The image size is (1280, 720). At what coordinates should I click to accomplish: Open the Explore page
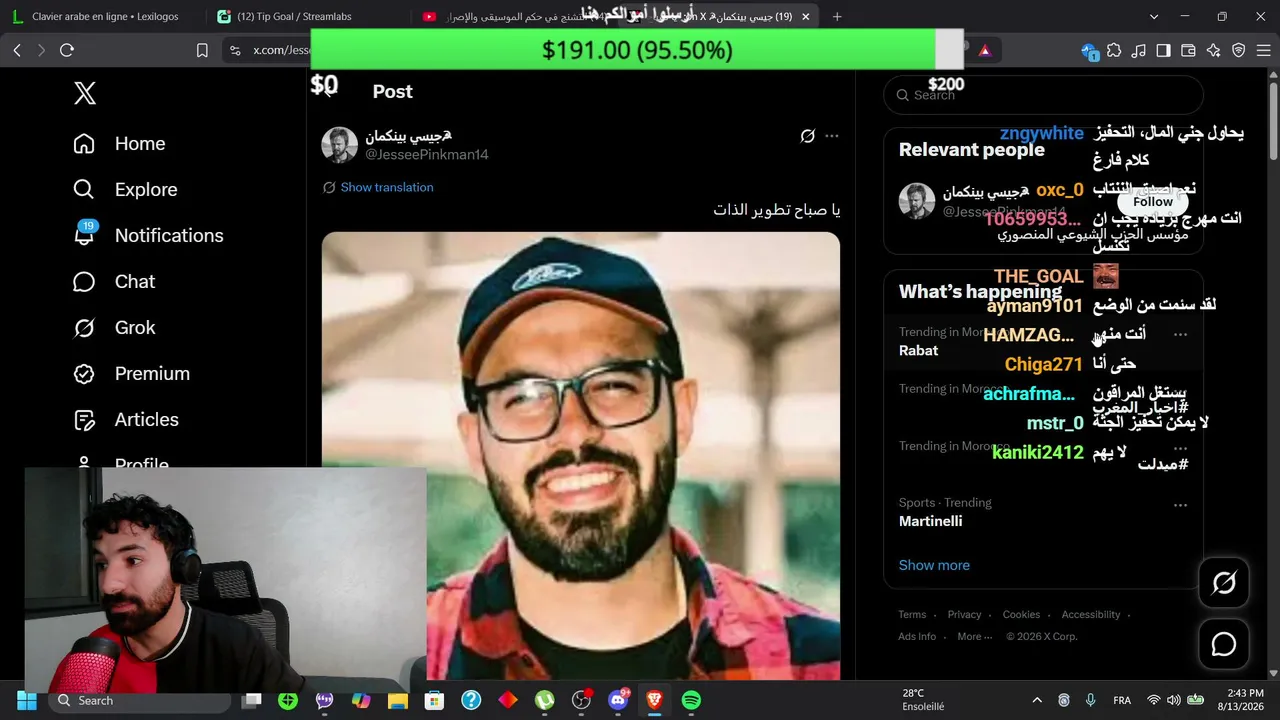tap(125, 190)
